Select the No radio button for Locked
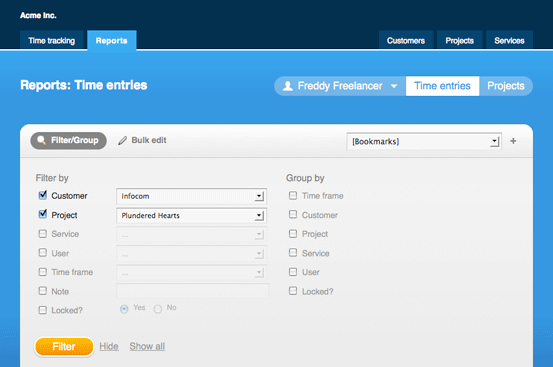The image size is (553, 367). pos(158,309)
